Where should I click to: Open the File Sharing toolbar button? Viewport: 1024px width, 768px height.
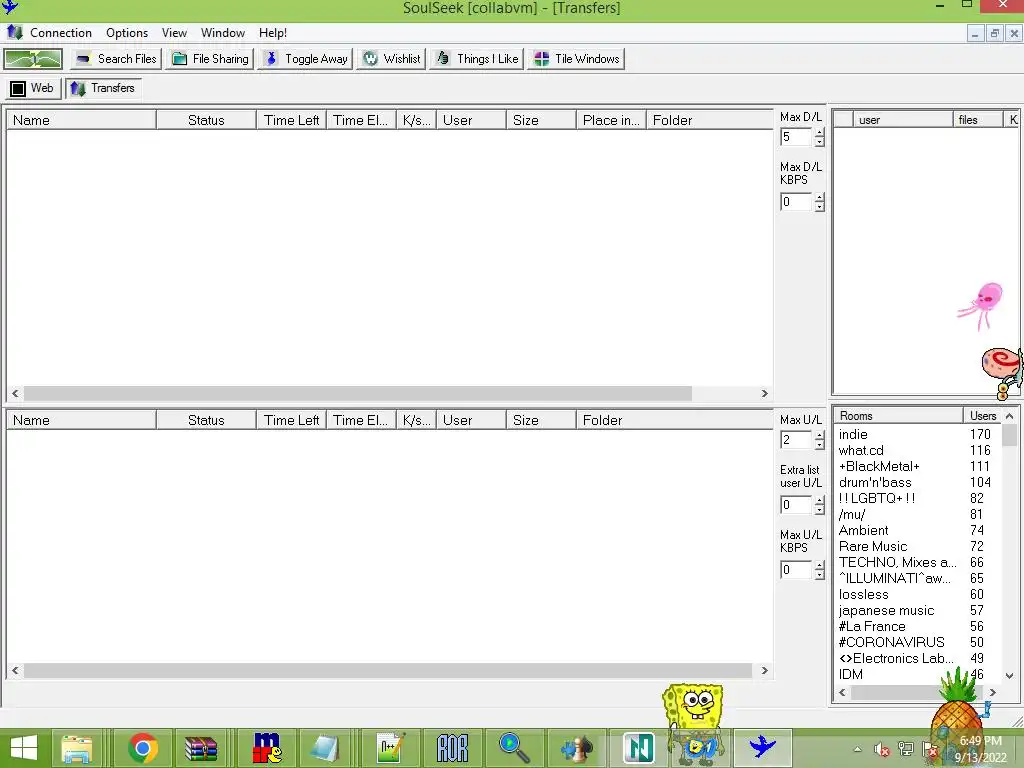coord(210,59)
